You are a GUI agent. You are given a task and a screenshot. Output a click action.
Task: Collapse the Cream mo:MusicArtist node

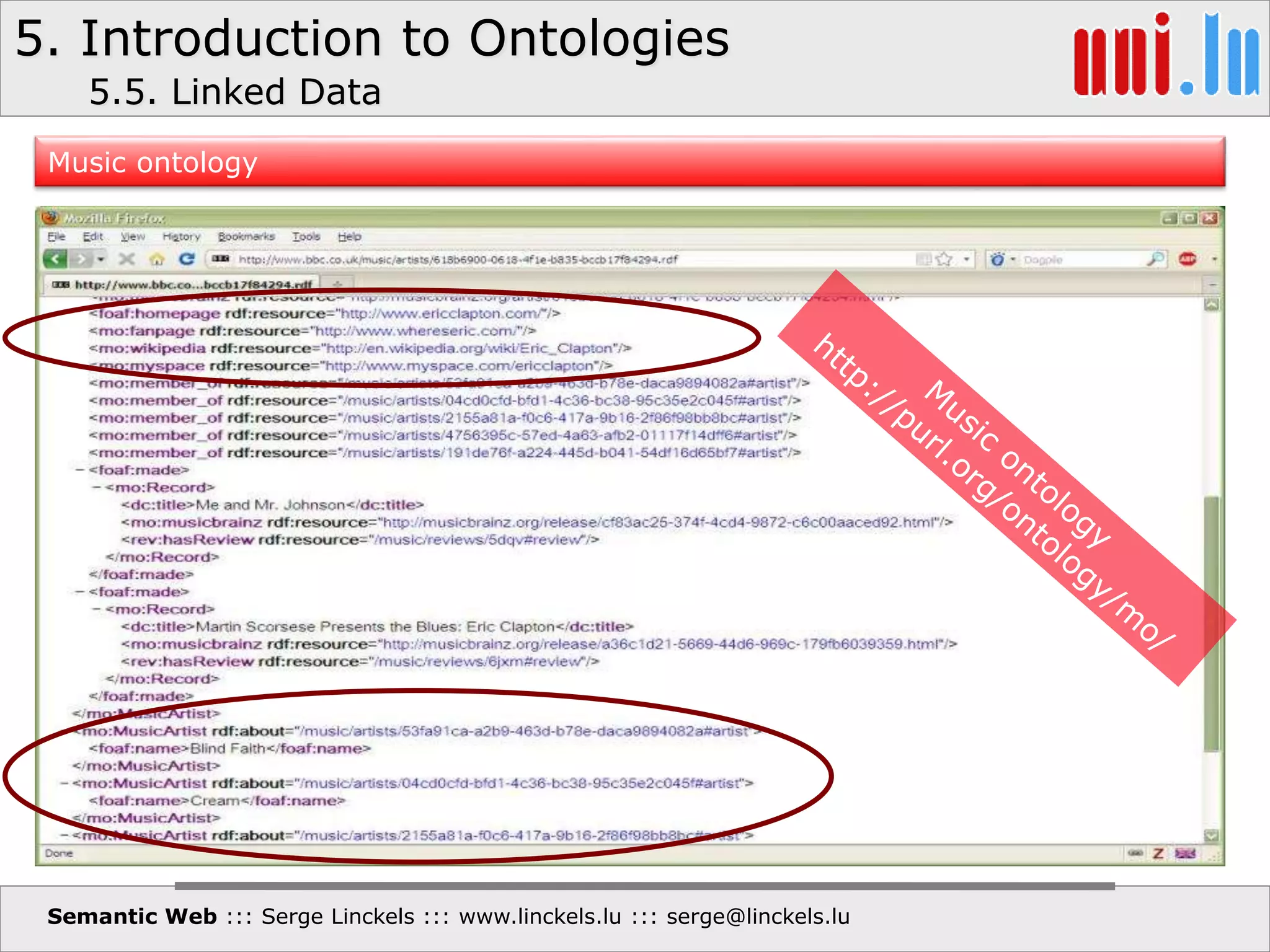point(64,783)
